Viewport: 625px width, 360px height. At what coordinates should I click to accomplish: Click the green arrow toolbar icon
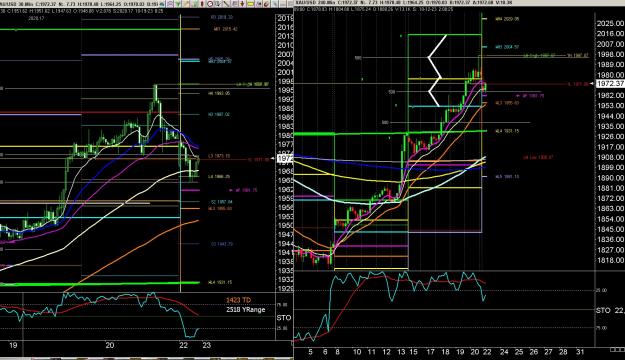coord(178,4)
